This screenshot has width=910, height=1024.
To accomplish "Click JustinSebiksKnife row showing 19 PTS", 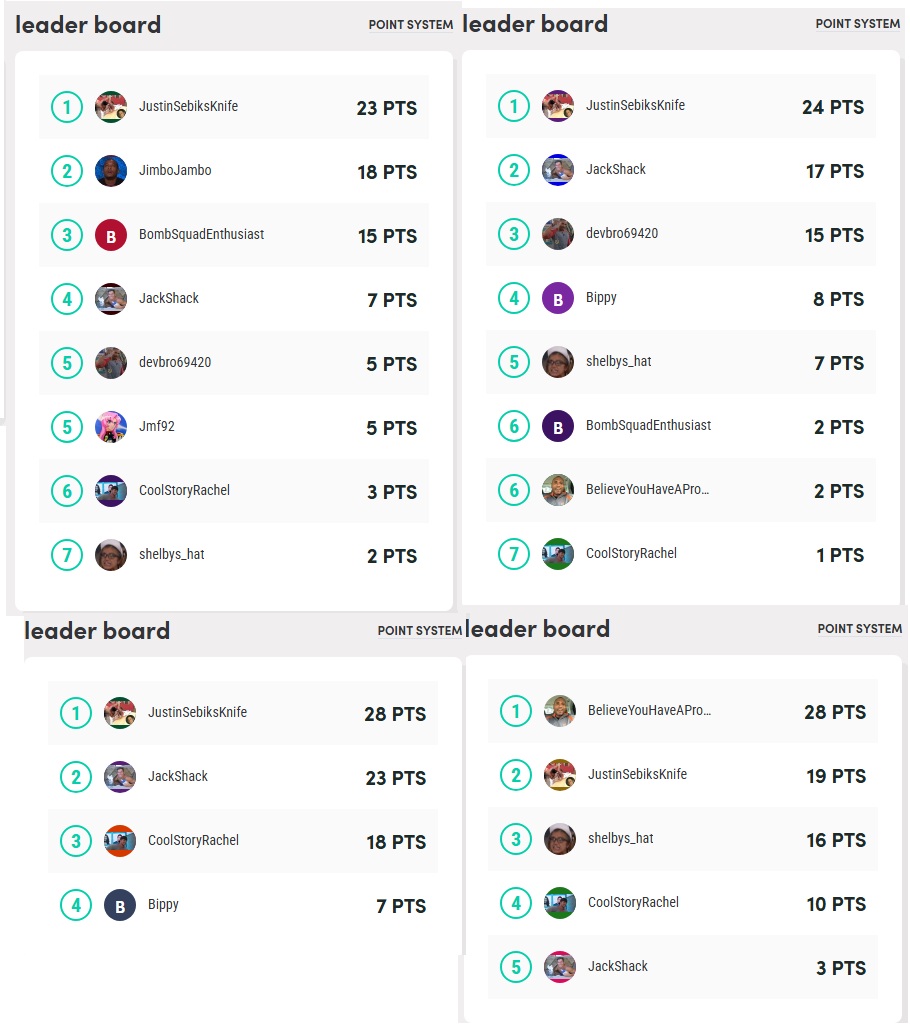I will [x=683, y=775].
